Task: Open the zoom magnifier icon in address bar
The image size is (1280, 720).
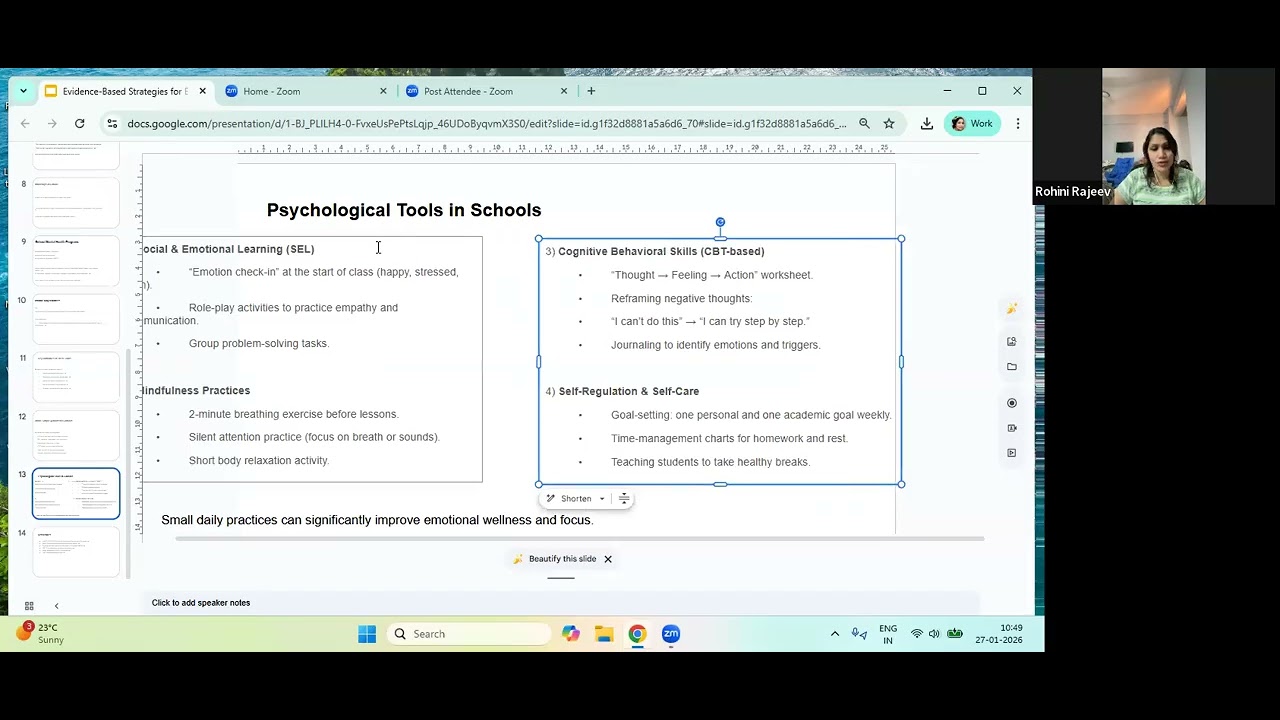Action: coord(864,124)
